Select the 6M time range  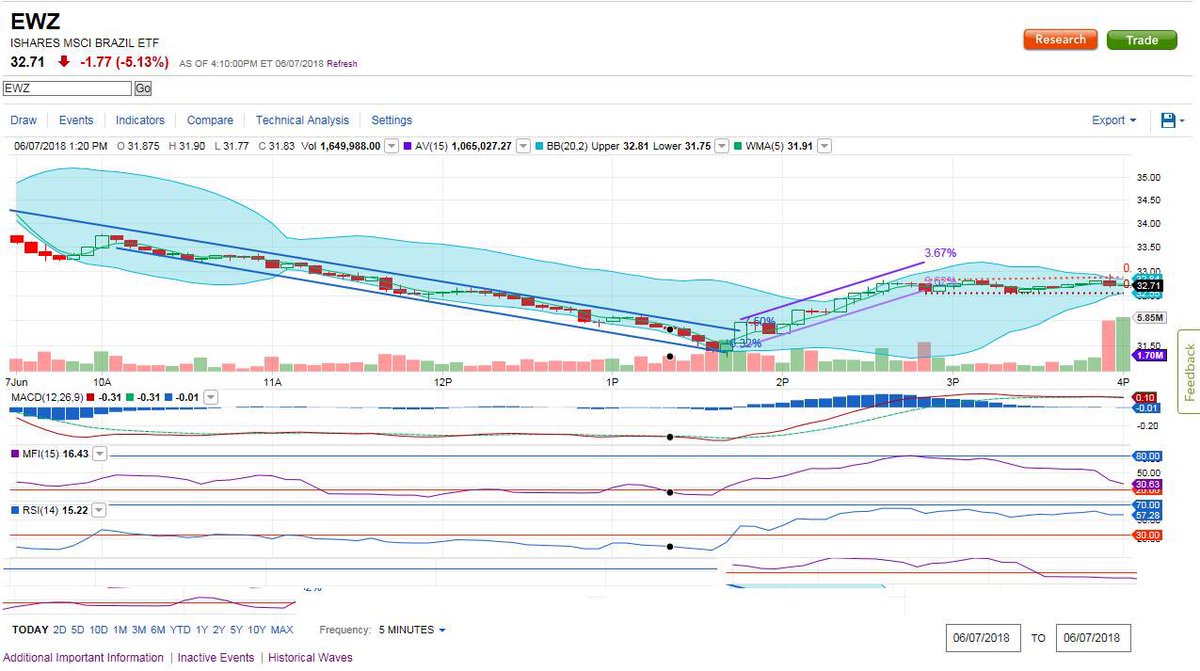tap(158, 630)
